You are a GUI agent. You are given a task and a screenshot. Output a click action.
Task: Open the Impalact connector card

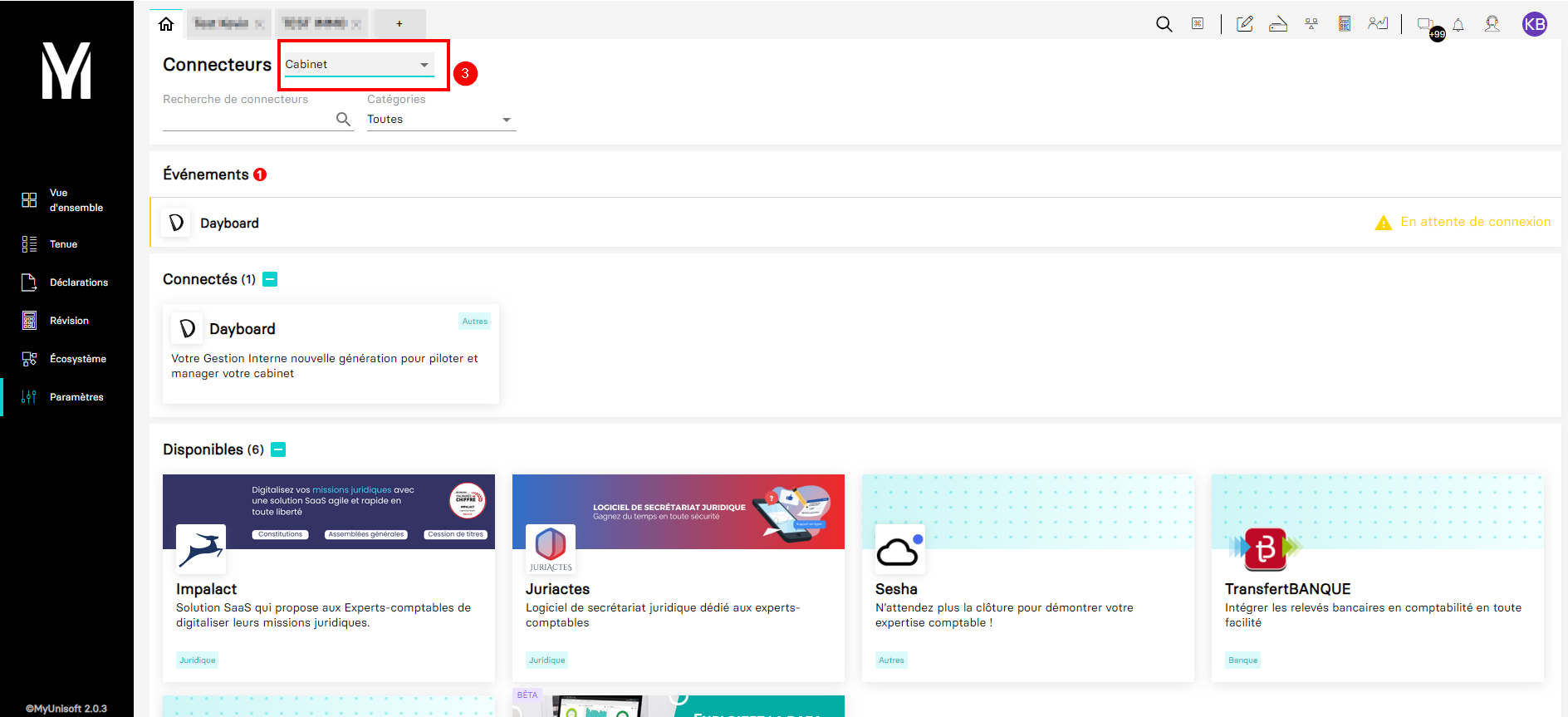pos(329,578)
